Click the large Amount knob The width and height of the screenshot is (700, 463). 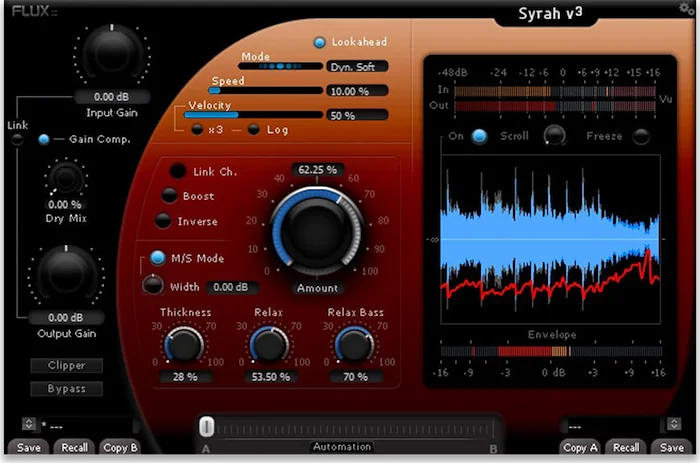click(x=317, y=231)
